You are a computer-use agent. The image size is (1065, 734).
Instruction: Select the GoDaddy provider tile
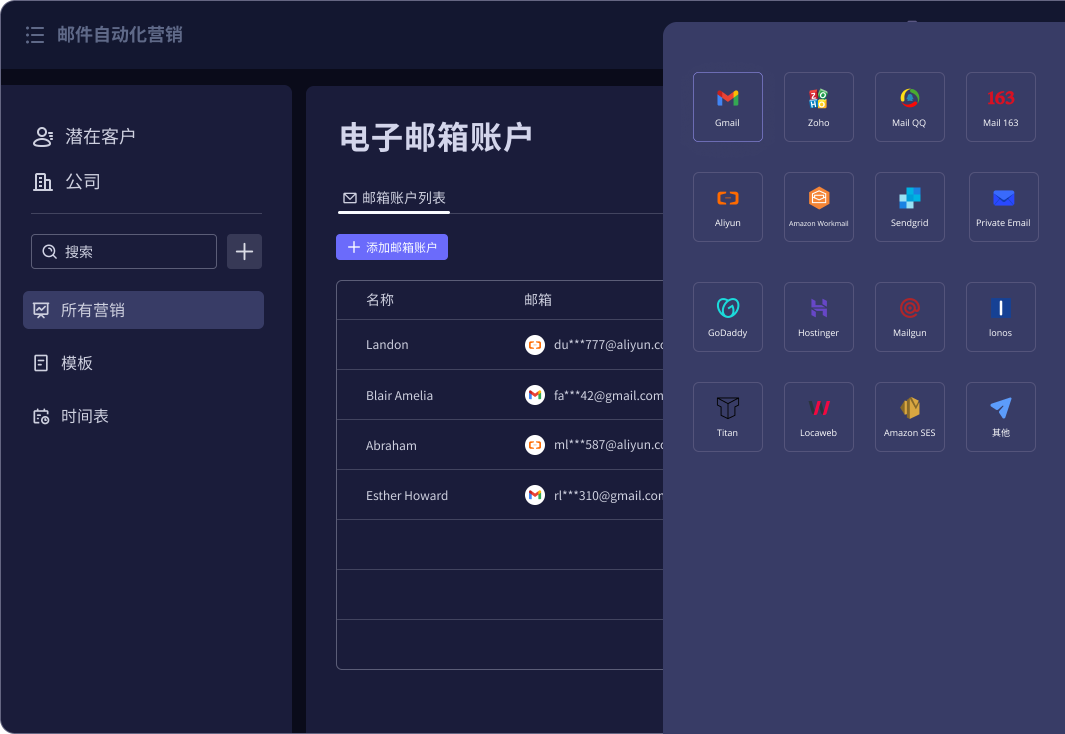pos(727,316)
